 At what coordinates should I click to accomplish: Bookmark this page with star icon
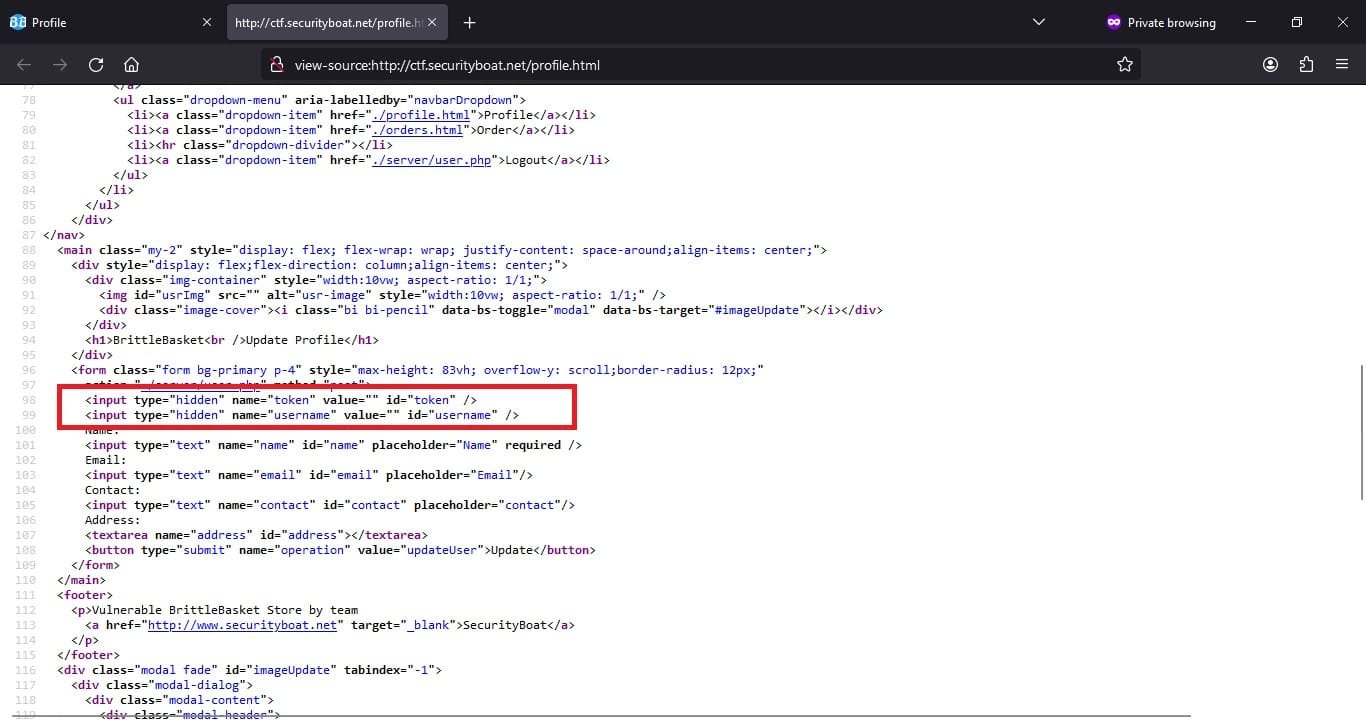click(1125, 65)
